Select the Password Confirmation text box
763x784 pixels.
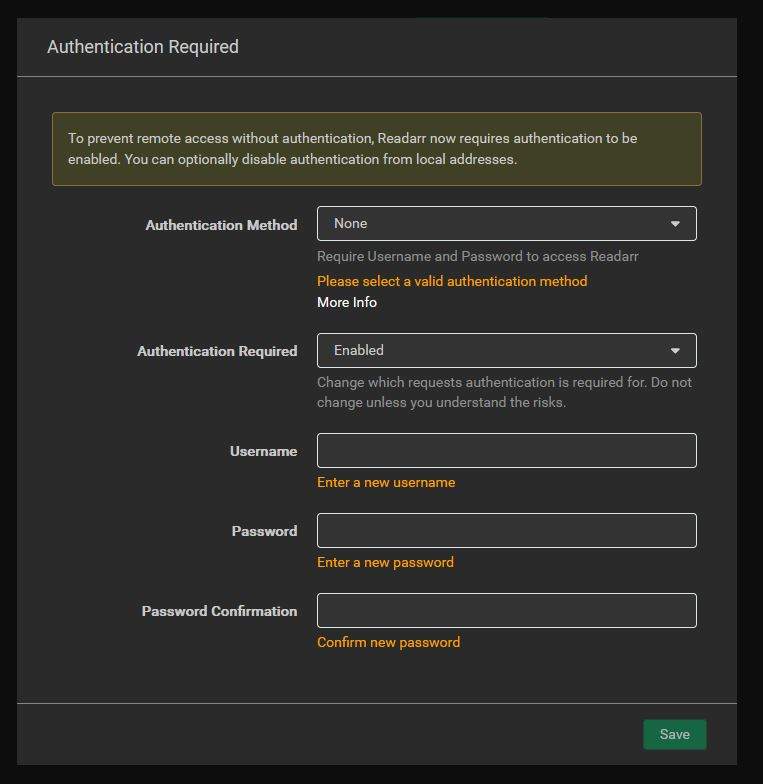(506, 611)
